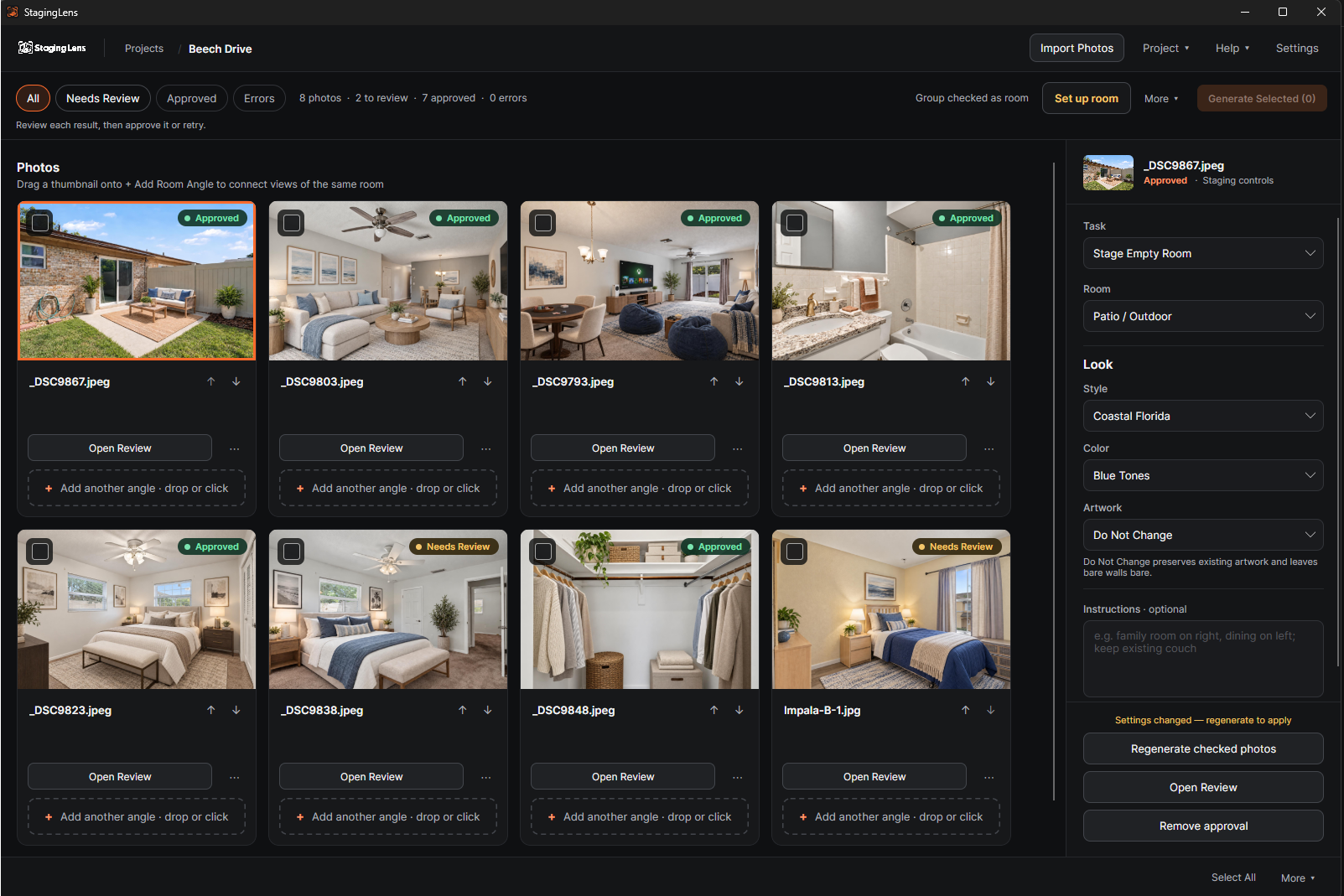Click the Import Photos button
The height and width of the screenshot is (896, 1344).
1077,49
